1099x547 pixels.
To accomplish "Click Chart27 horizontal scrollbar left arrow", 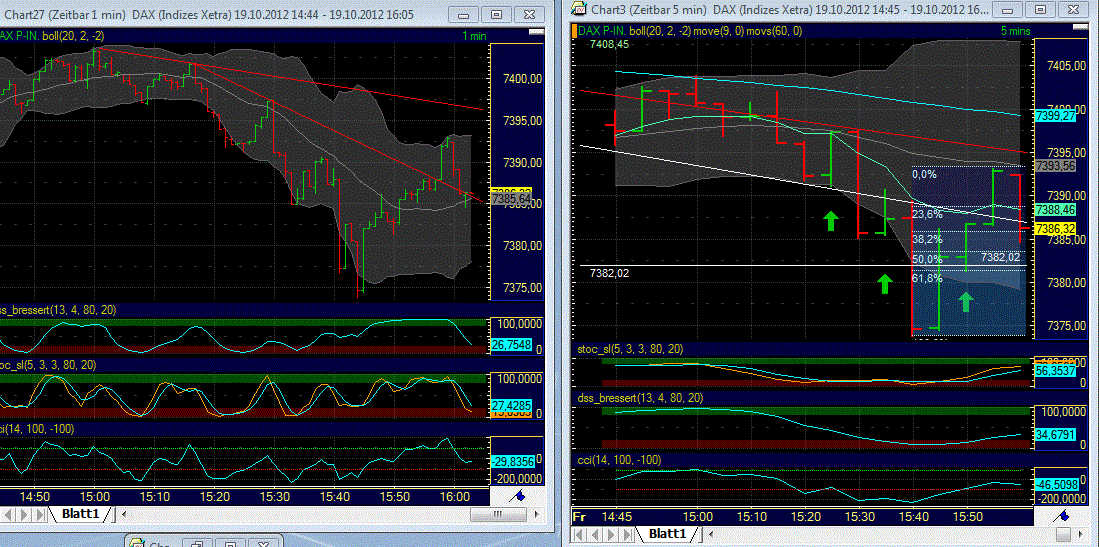I will (126, 514).
